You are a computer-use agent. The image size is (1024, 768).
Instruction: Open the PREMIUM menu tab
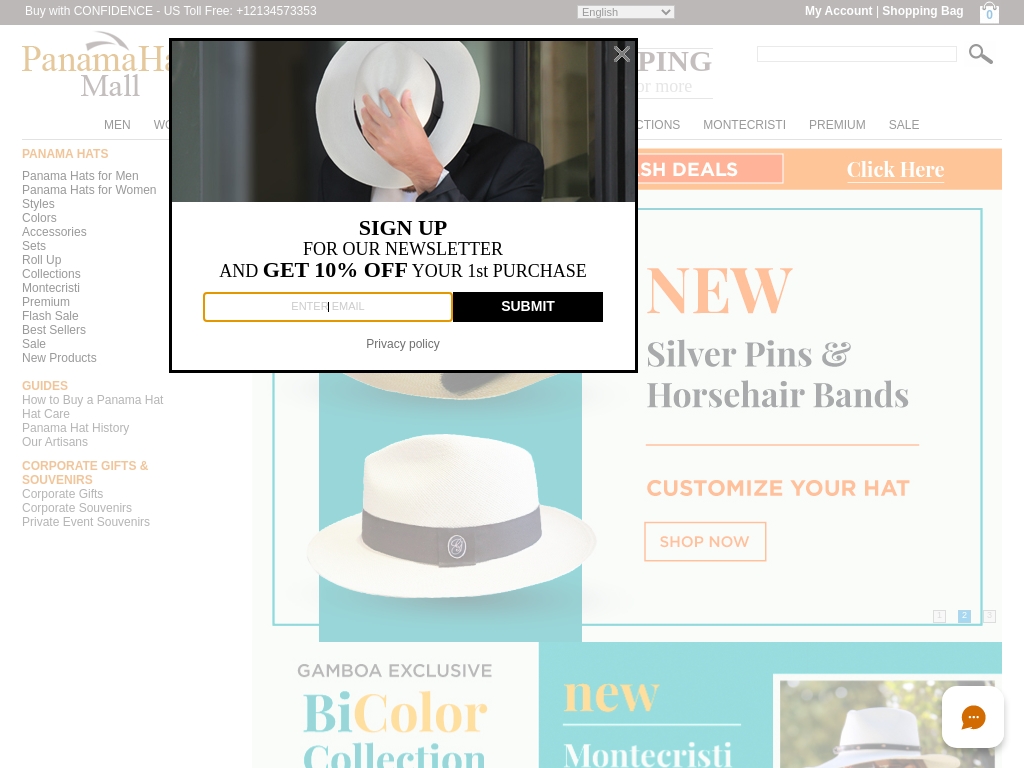[x=837, y=125]
